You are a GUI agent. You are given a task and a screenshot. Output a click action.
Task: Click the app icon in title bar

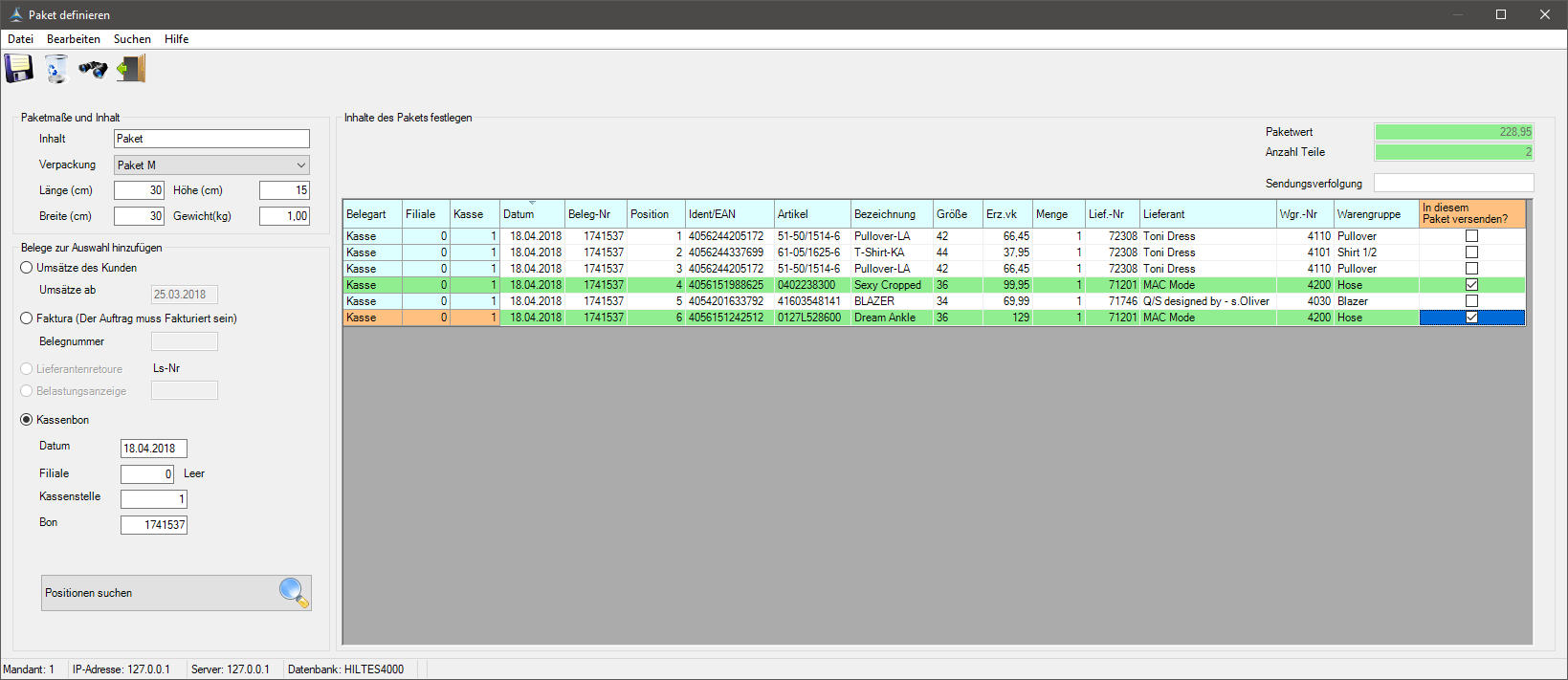pos(15,14)
